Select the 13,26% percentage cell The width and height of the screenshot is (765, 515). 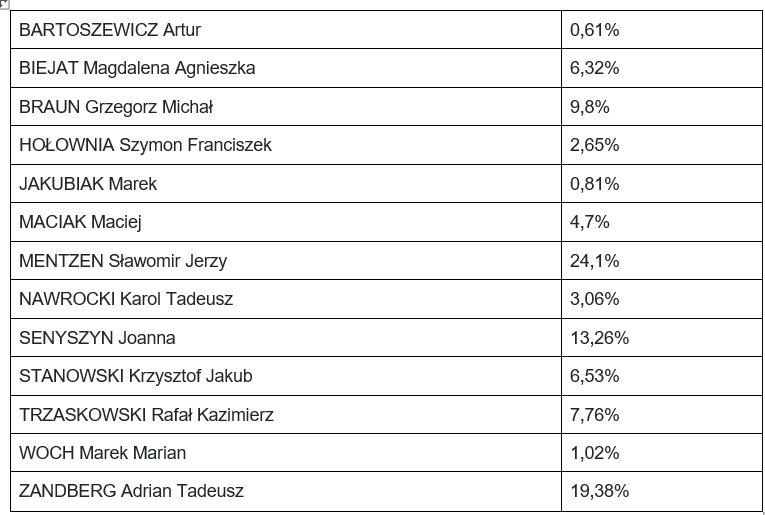coord(662,337)
